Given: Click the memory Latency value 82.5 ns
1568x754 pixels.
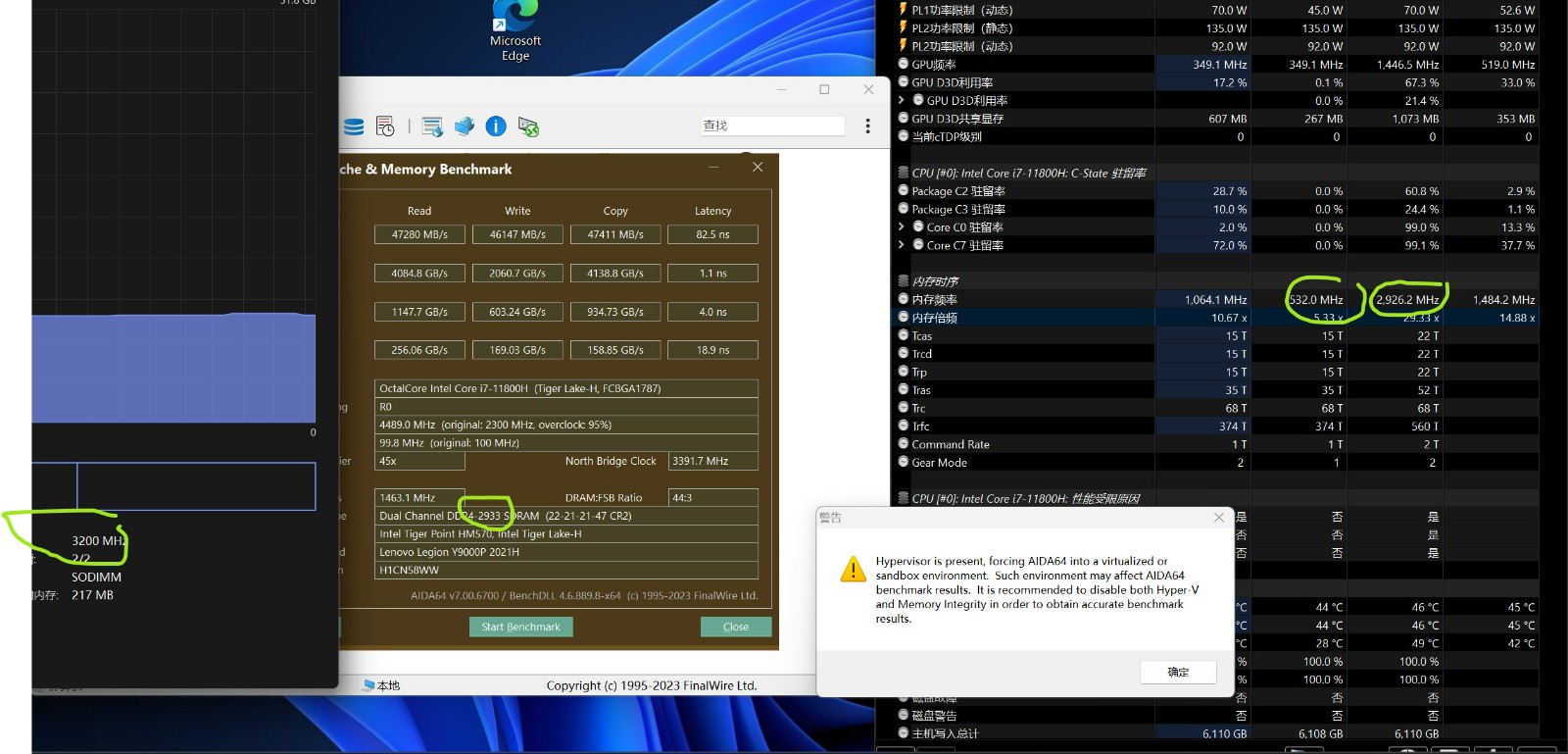Looking at the screenshot, I should click(712, 234).
